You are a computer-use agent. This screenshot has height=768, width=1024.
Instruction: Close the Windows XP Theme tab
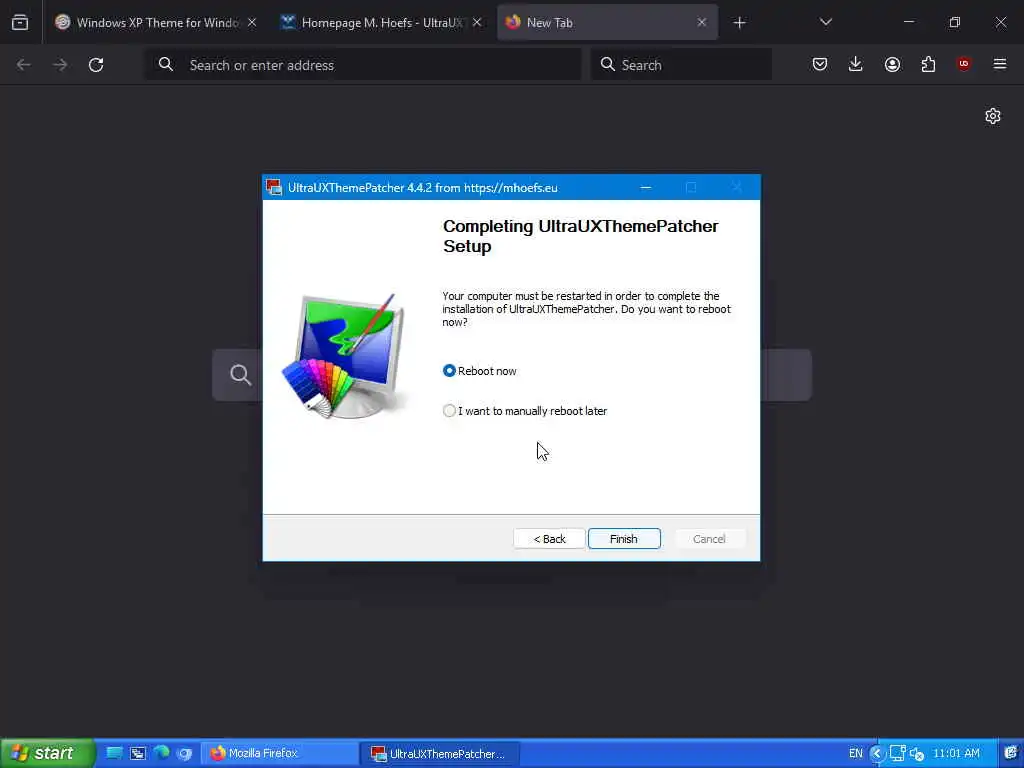[x=252, y=22]
